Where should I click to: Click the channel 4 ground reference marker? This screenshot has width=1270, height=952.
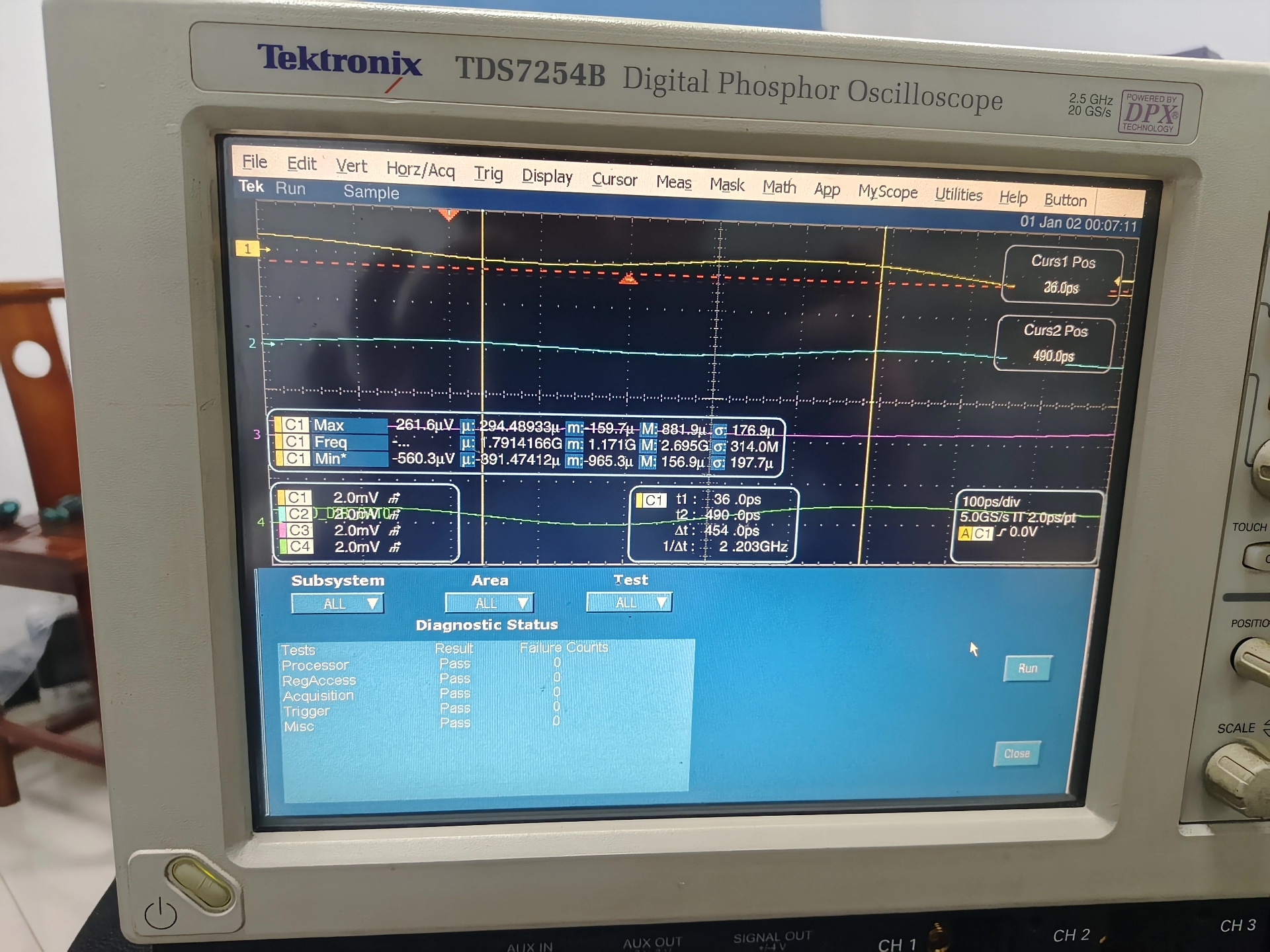point(261,522)
